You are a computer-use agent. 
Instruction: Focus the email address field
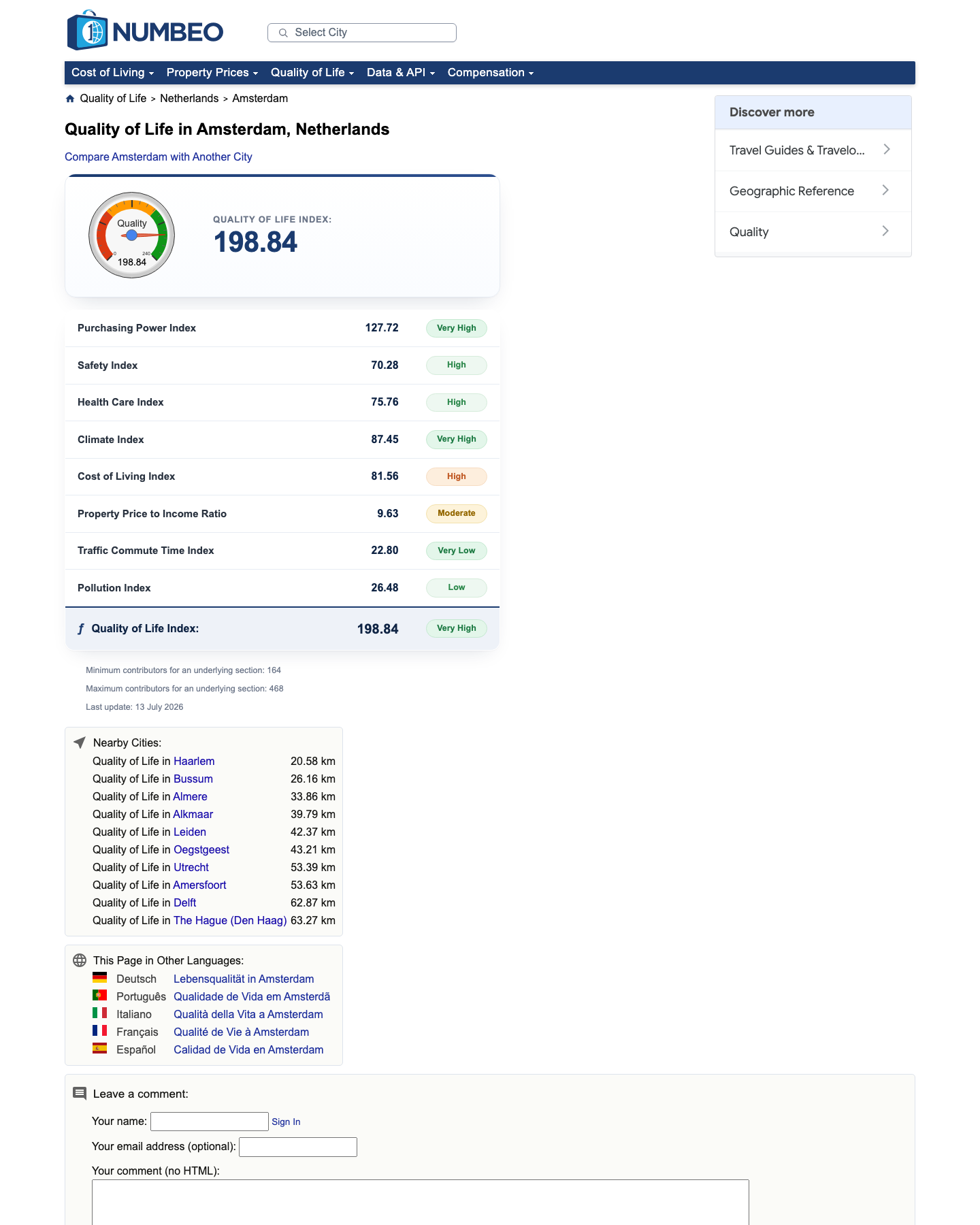pos(298,1147)
